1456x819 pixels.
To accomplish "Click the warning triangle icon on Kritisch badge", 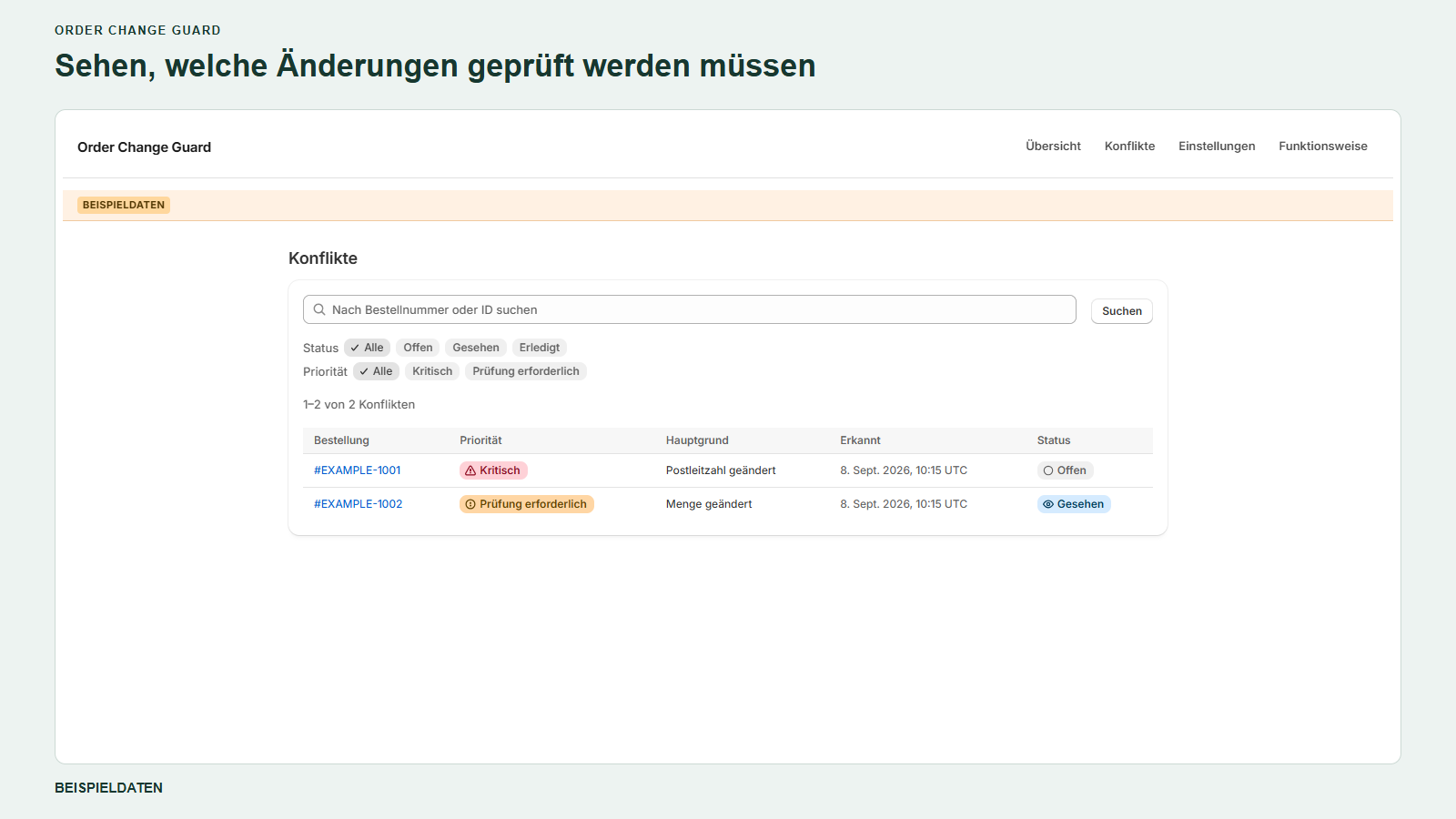I will (x=470, y=470).
